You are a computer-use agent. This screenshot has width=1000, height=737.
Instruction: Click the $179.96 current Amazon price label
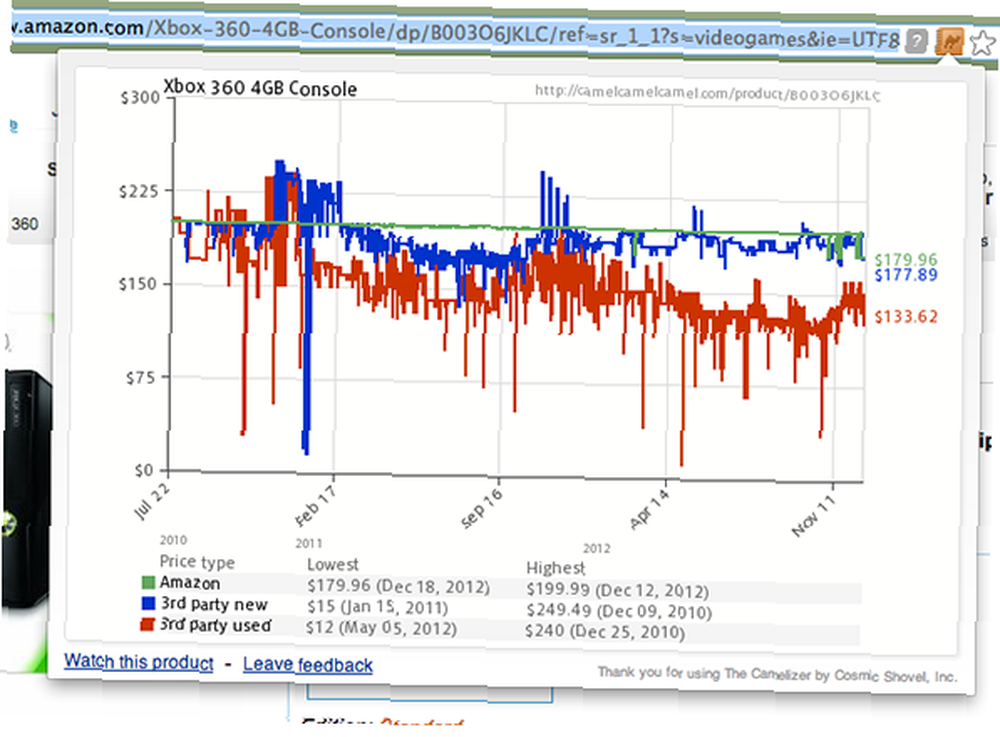click(x=906, y=259)
